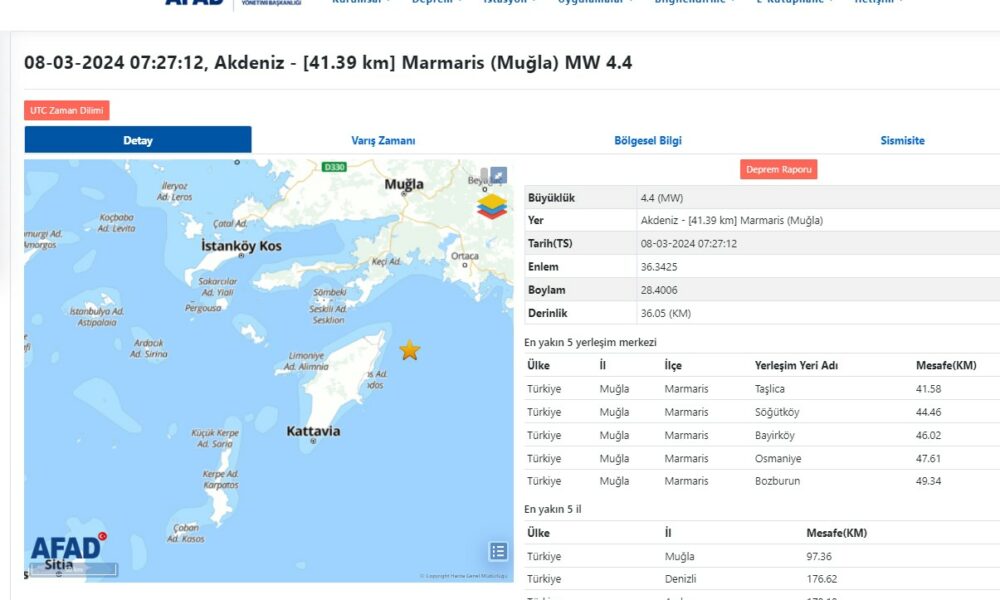Click the yellow star epicenter marker
The width and height of the screenshot is (1000, 600).
(x=409, y=350)
